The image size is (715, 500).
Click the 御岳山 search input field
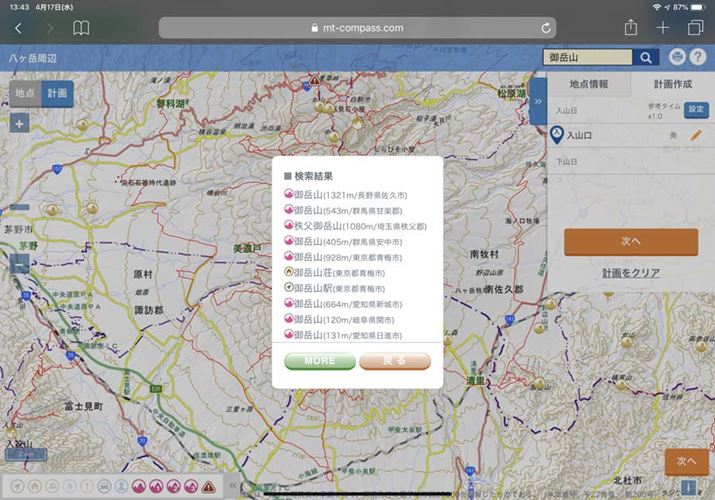(x=588, y=58)
